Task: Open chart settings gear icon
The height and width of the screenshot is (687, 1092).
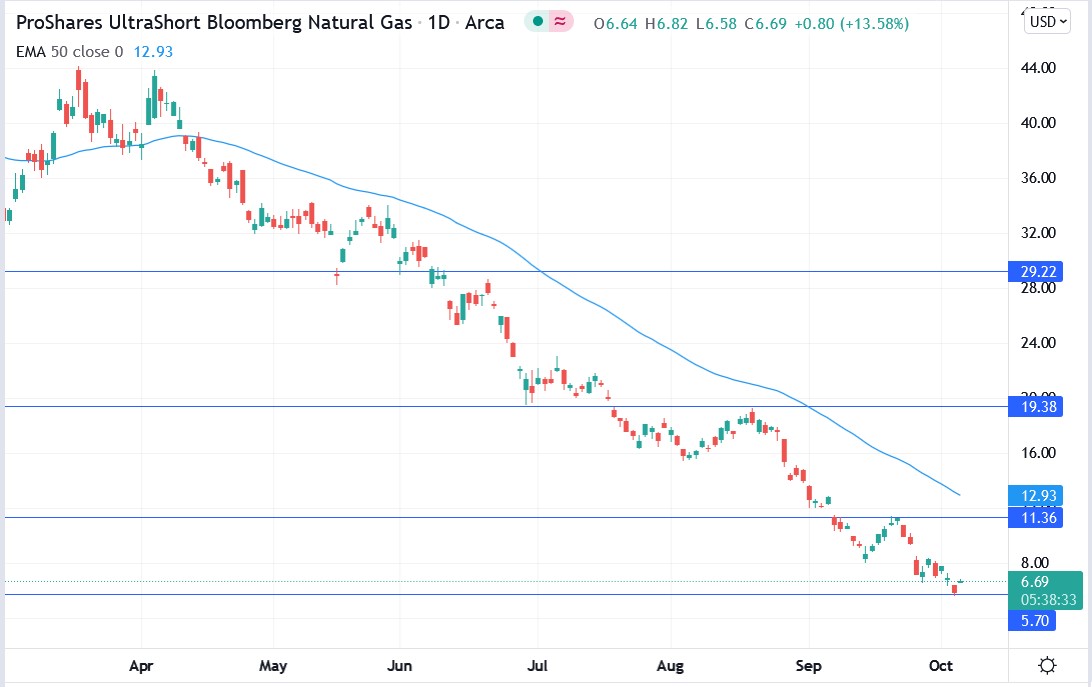Action: [x=1047, y=665]
